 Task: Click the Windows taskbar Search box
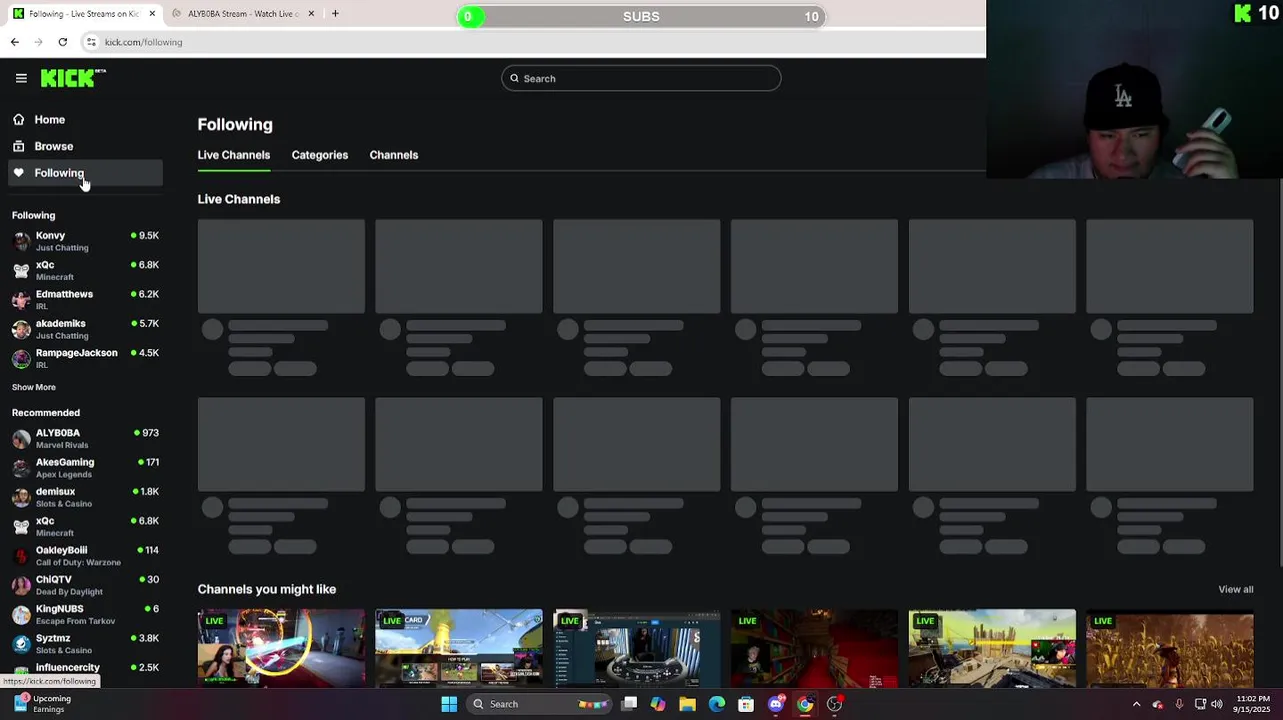(x=540, y=704)
